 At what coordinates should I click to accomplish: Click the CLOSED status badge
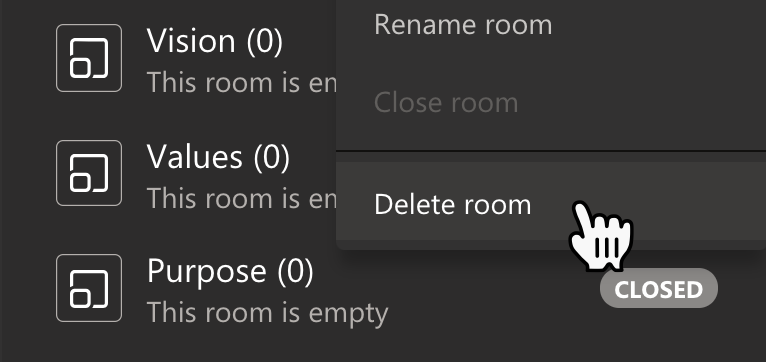pyautogui.click(x=659, y=288)
